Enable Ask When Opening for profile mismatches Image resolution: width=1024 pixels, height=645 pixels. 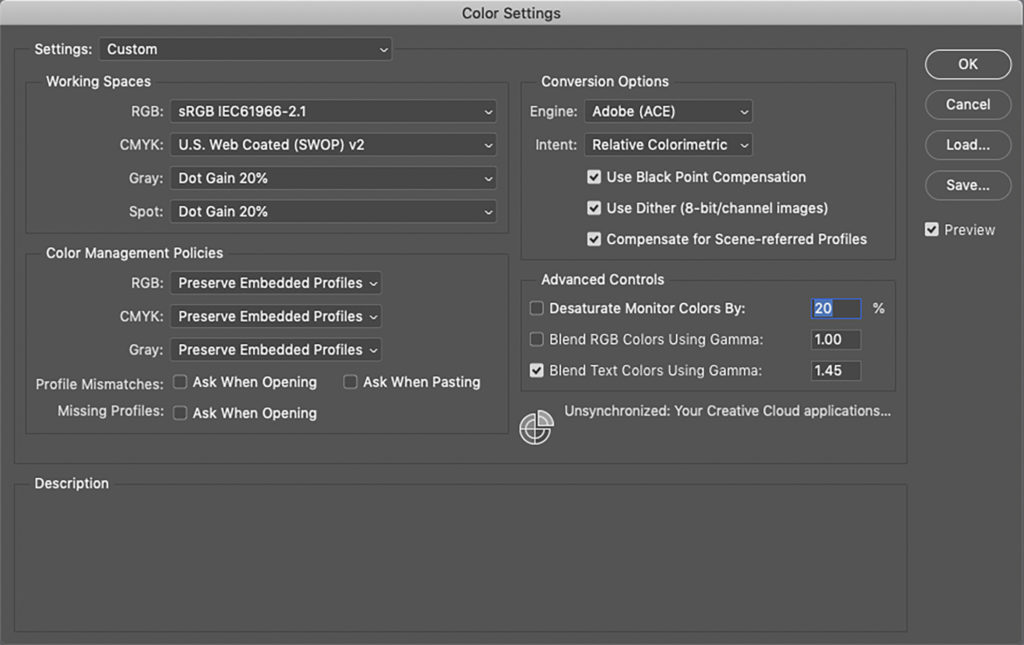coord(181,382)
